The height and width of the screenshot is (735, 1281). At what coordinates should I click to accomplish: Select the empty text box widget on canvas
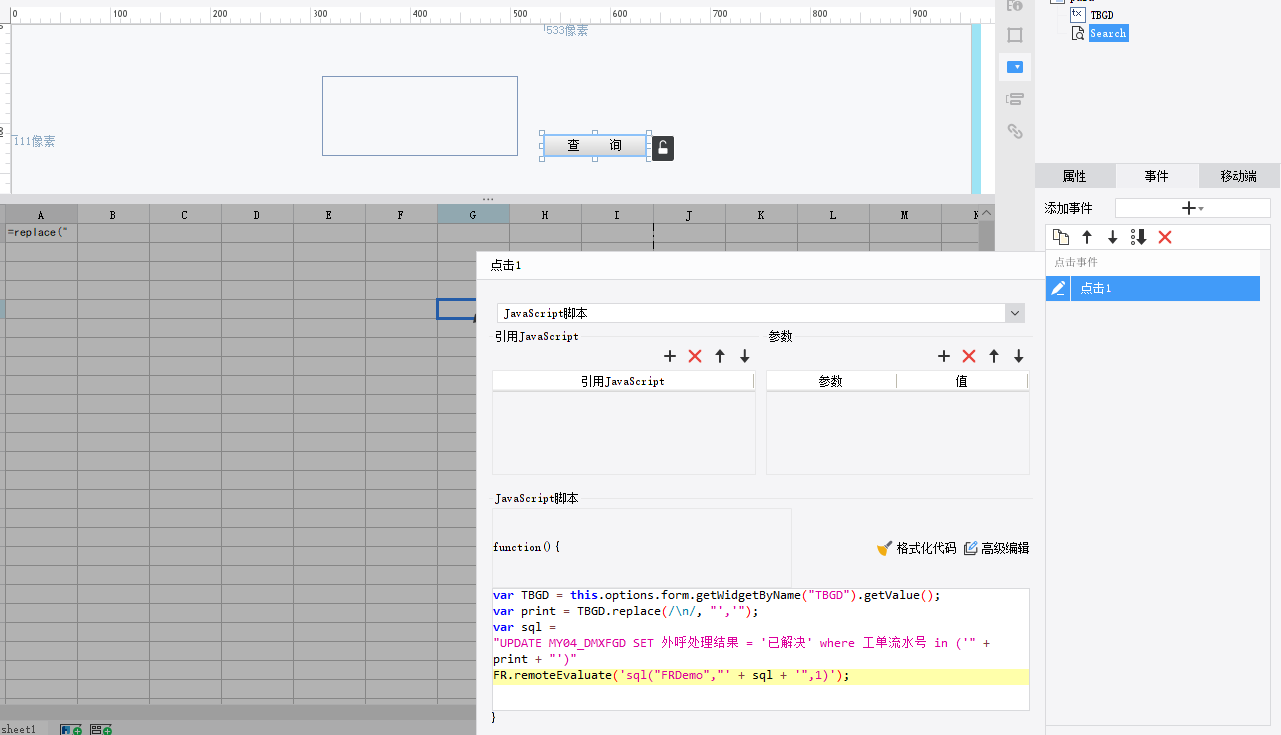pyautogui.click(x=420, y=116)
